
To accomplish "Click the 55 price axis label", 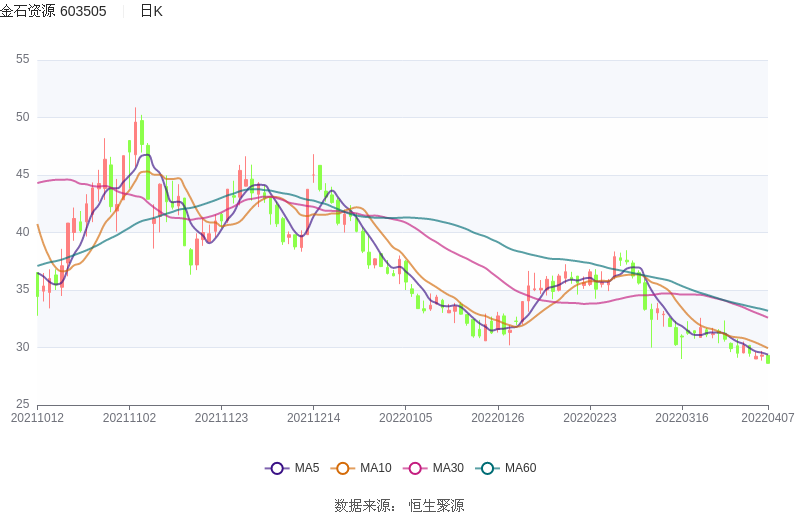I will coord(23,60).
